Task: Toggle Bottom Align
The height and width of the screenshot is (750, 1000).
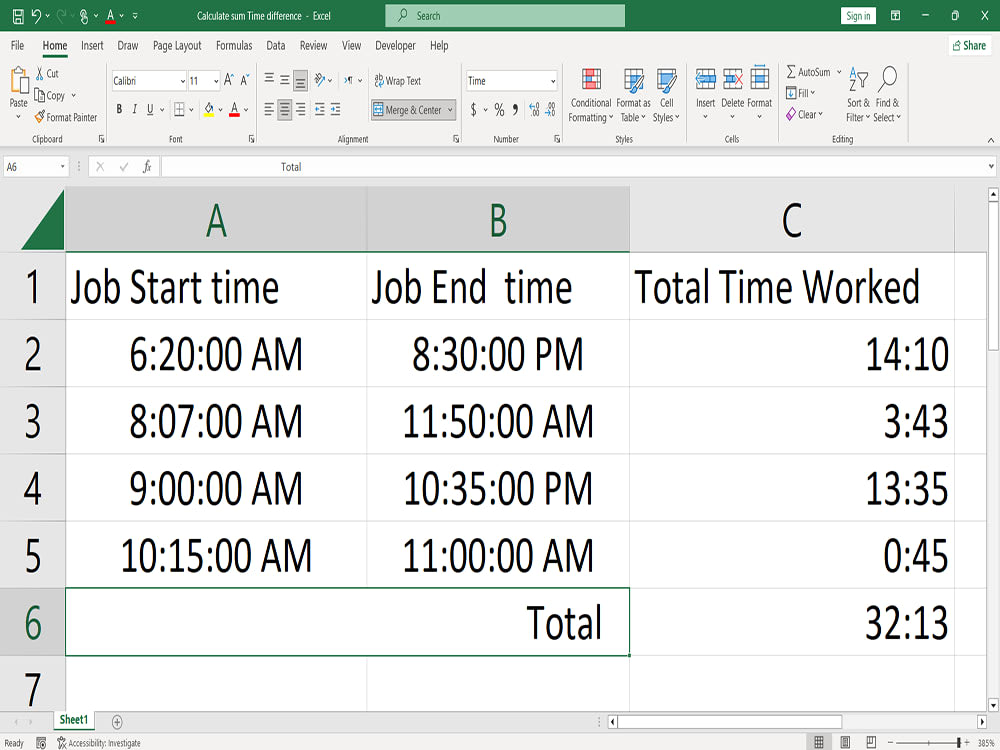Action: pyautogui.click(x=300, y=80)
